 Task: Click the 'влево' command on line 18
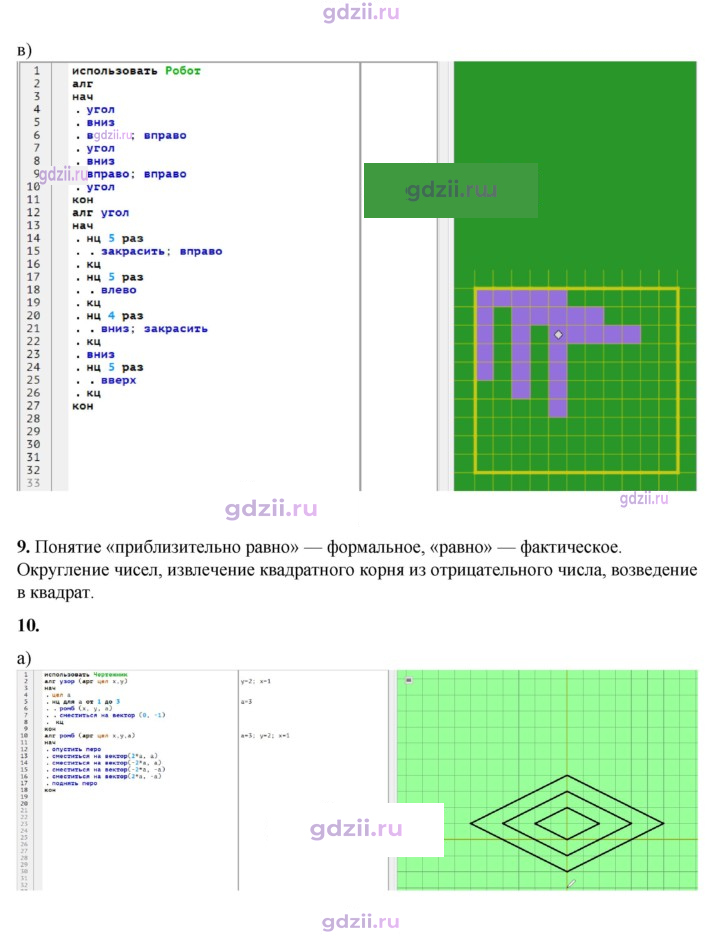[119, 290]
